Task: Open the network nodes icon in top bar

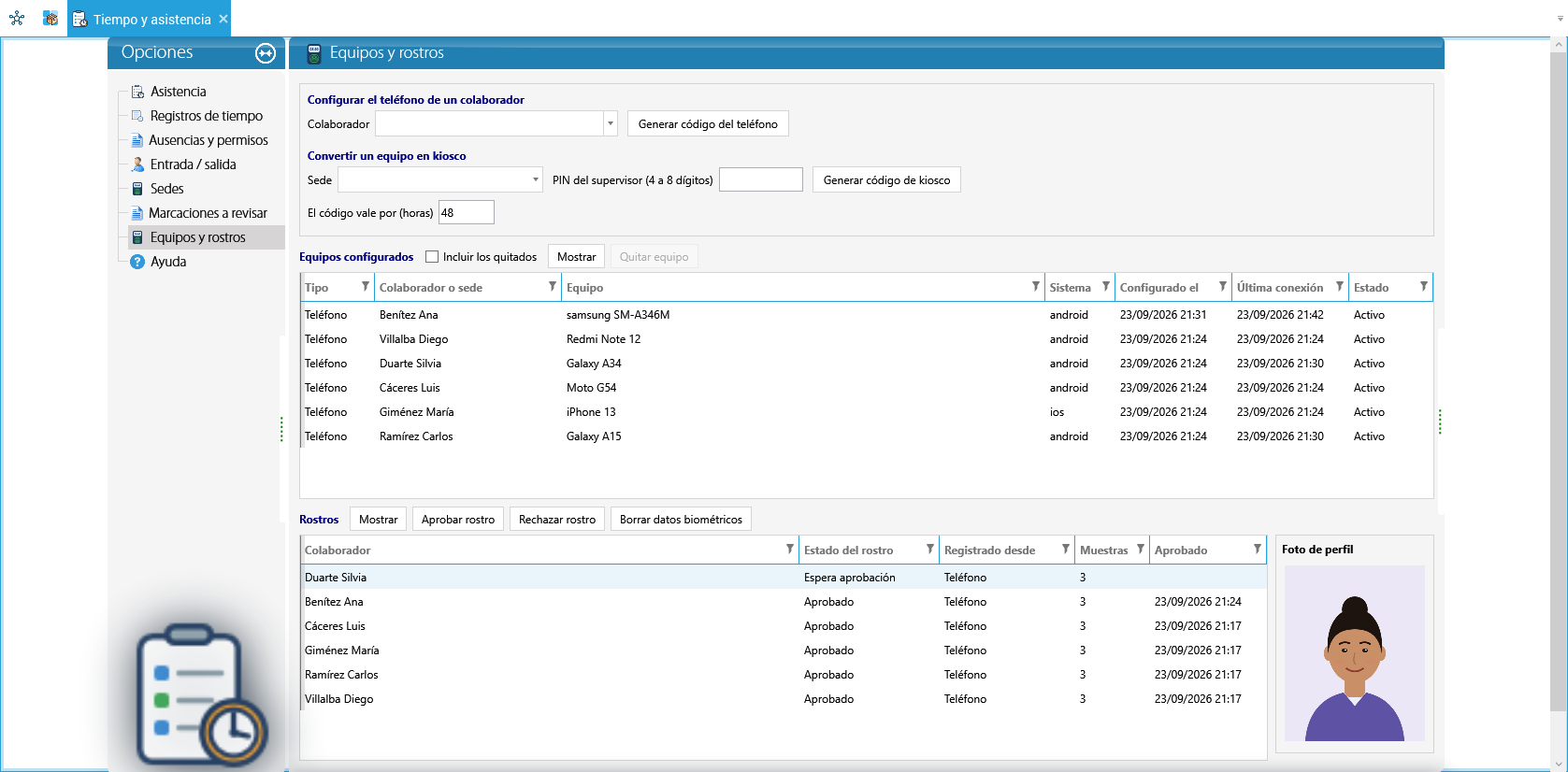Action: click(x=17, y=19)
